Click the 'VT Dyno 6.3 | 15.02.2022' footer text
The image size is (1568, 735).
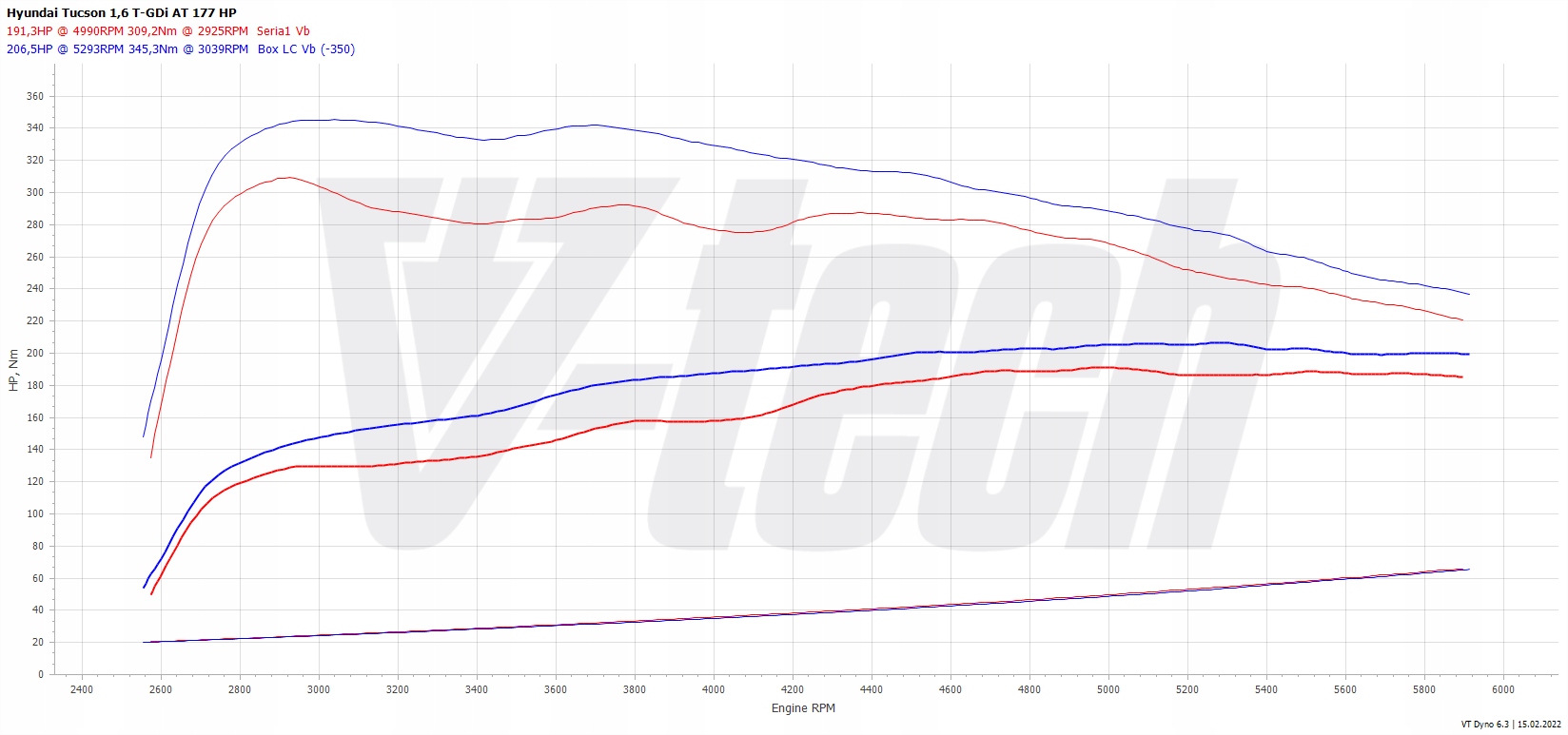coord(1510,725)
